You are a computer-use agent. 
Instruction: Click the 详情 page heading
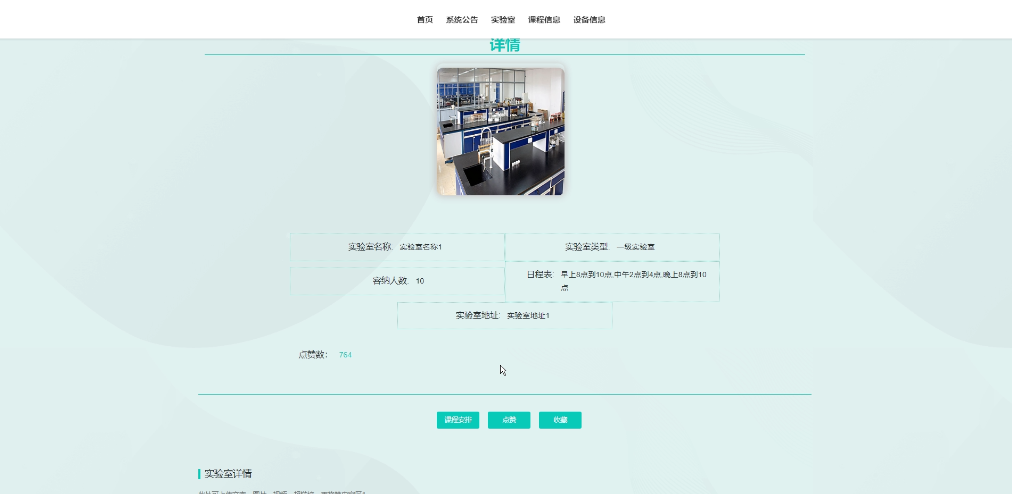click(505, 45)
